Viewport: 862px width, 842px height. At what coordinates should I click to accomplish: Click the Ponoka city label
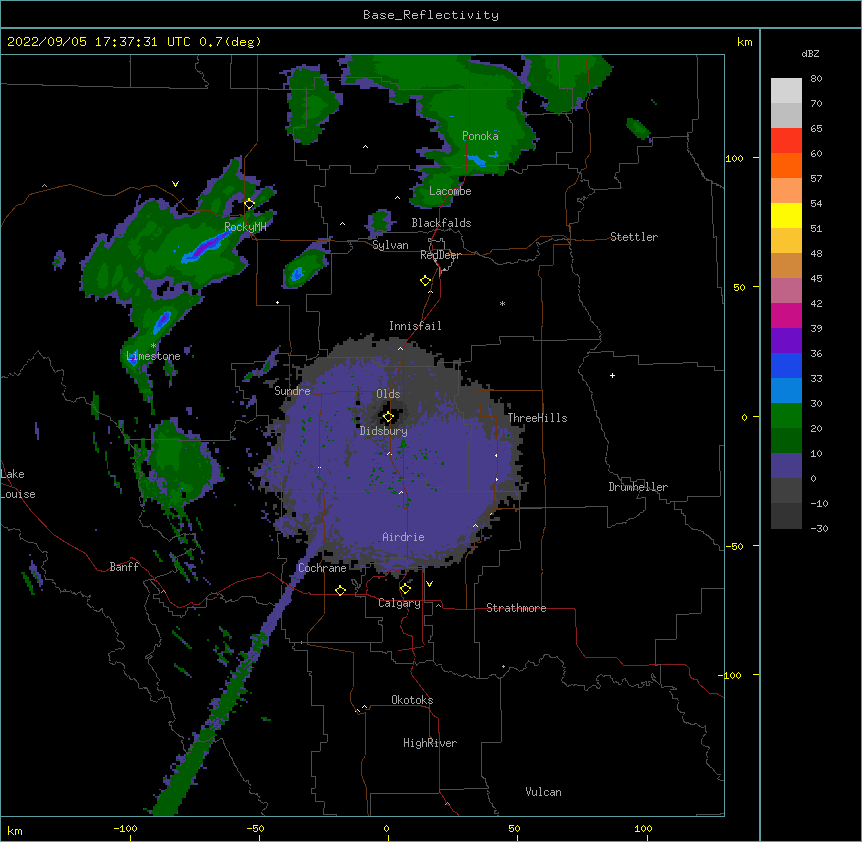480,136
